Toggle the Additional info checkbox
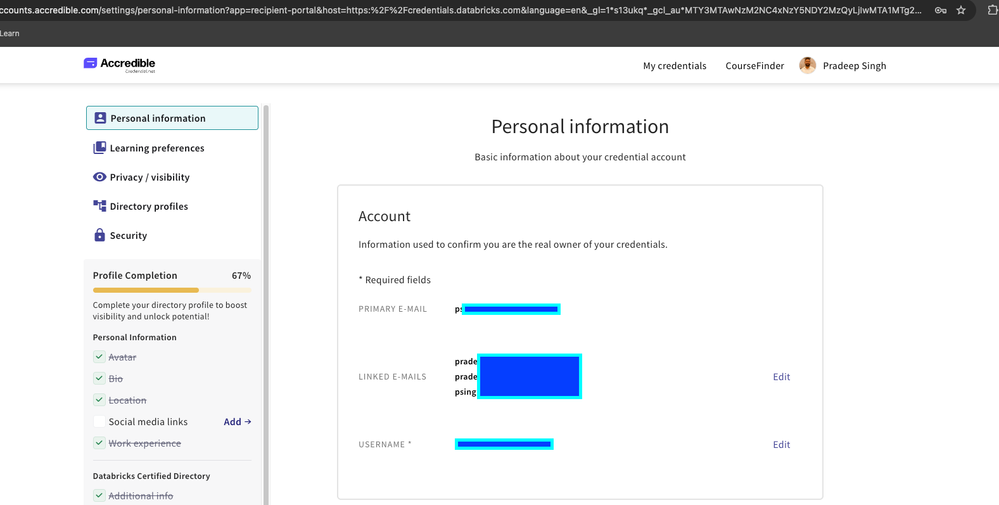The image size is (999, 505). (x=99, y=495)
